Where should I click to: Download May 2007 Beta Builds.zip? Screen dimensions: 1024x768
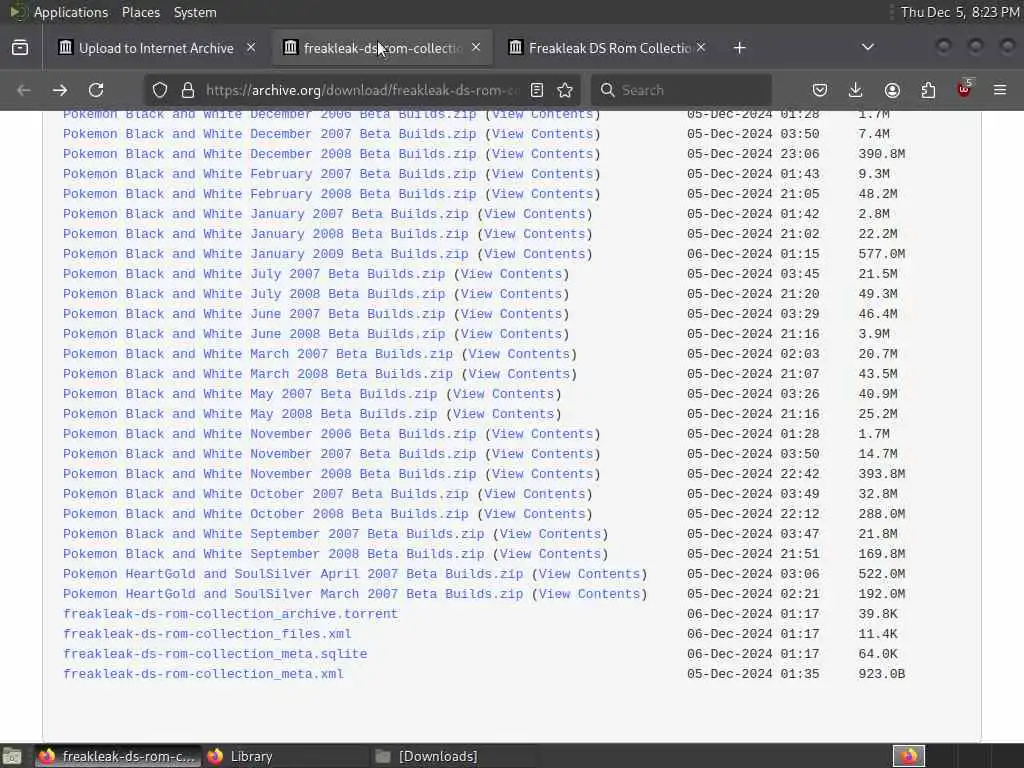[250, 394]
